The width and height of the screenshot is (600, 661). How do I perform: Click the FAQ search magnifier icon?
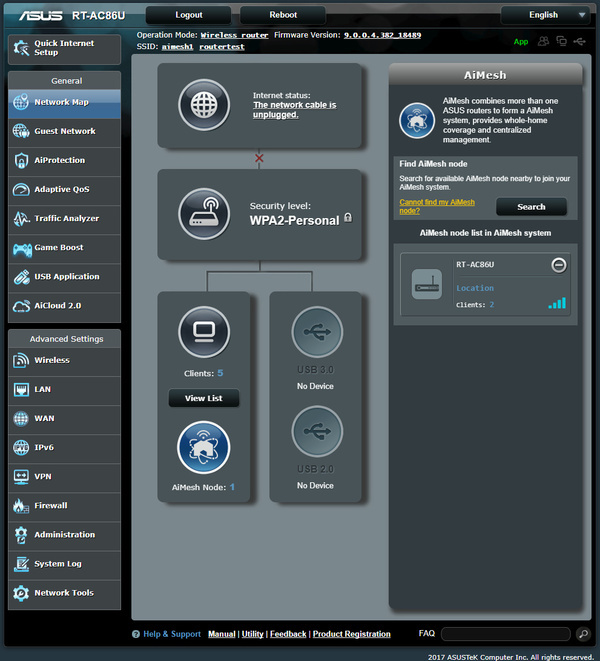point(584,634)
